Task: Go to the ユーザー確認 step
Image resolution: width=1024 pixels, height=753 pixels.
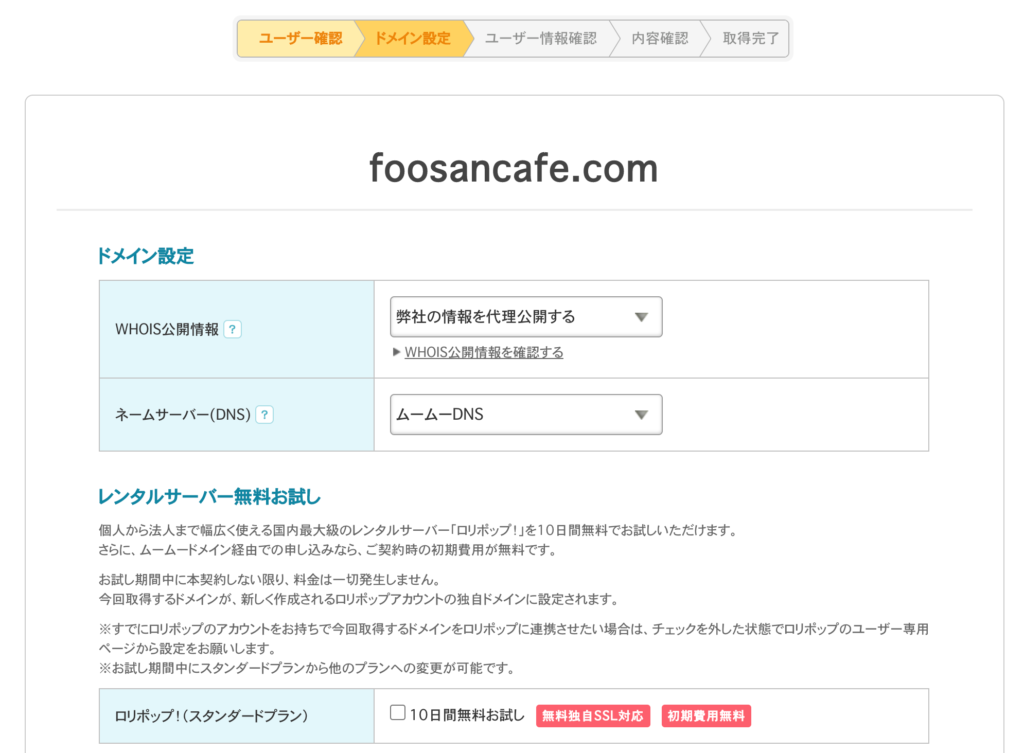Action: pos(299,39)
